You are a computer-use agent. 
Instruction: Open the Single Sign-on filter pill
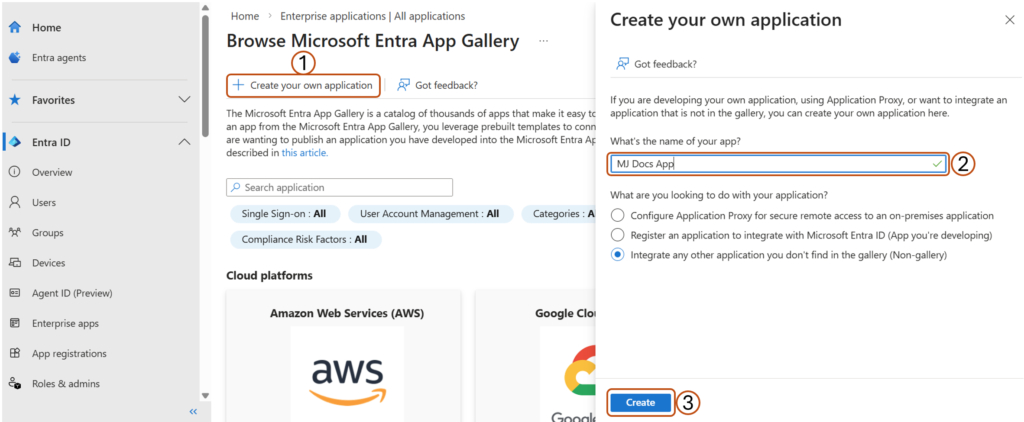coord(284,214)
